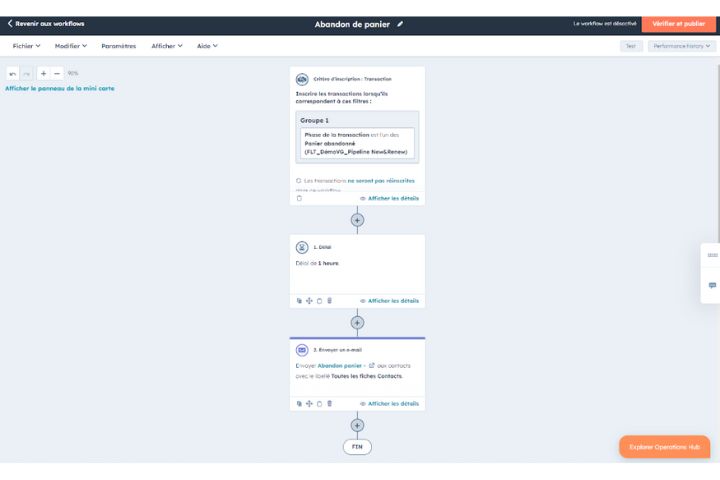
Task: Open the Fichier dropdown menu
Action: pyautogui.click(x=26, y=46)
